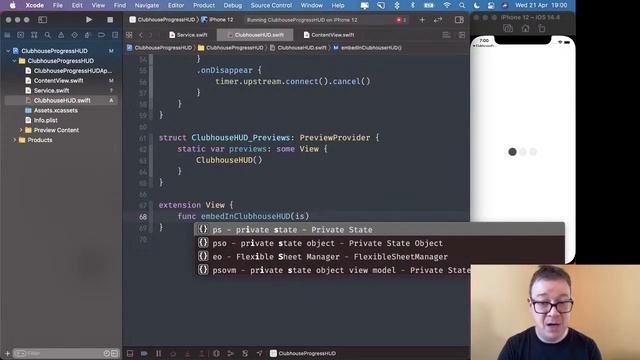Toggle the navigator sidebar panel
Image resolution: width=640 pixels, height=360 pixels.
click(42, 20)
